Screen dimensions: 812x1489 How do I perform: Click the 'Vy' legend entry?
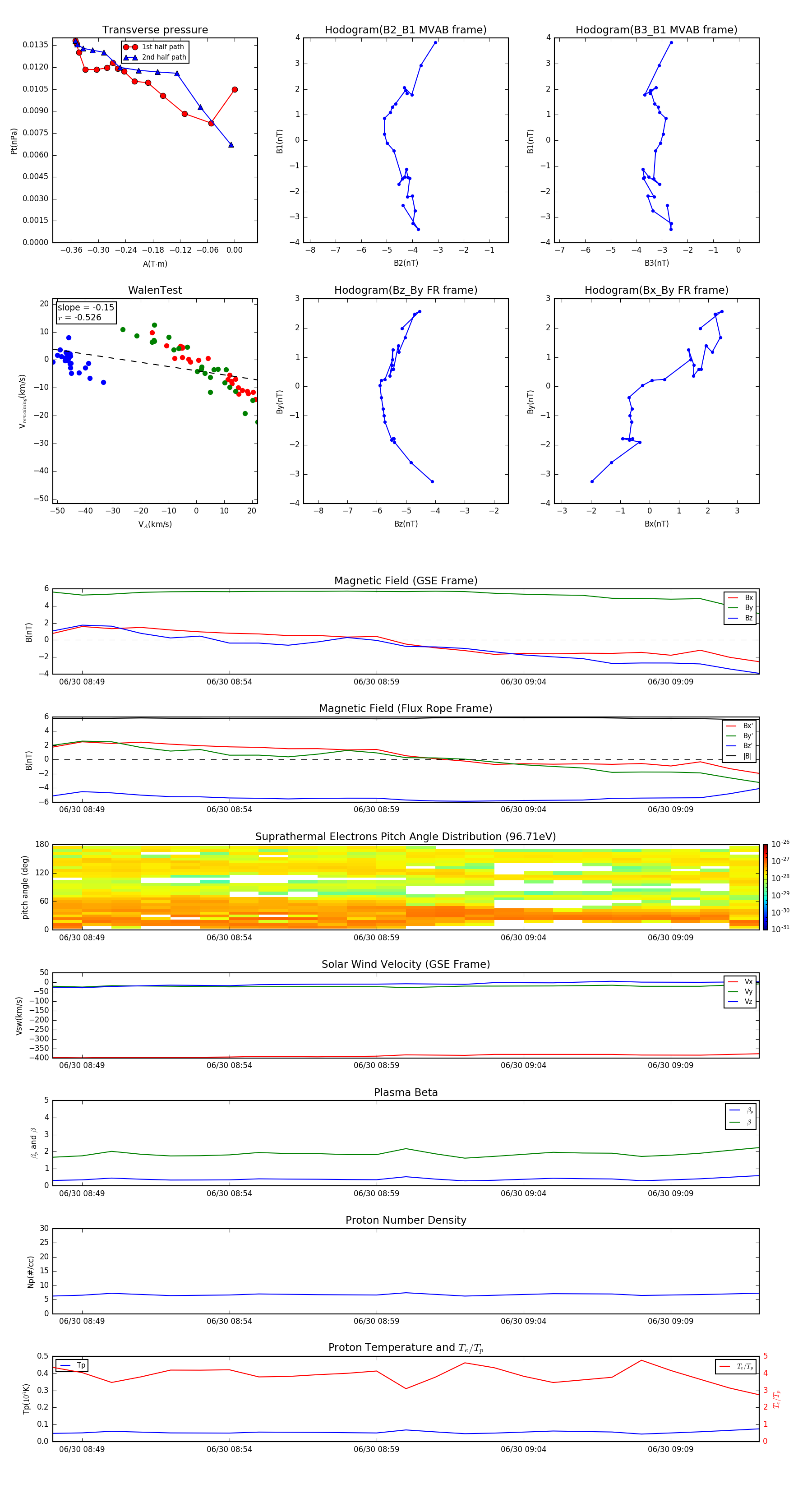(740, 991)
